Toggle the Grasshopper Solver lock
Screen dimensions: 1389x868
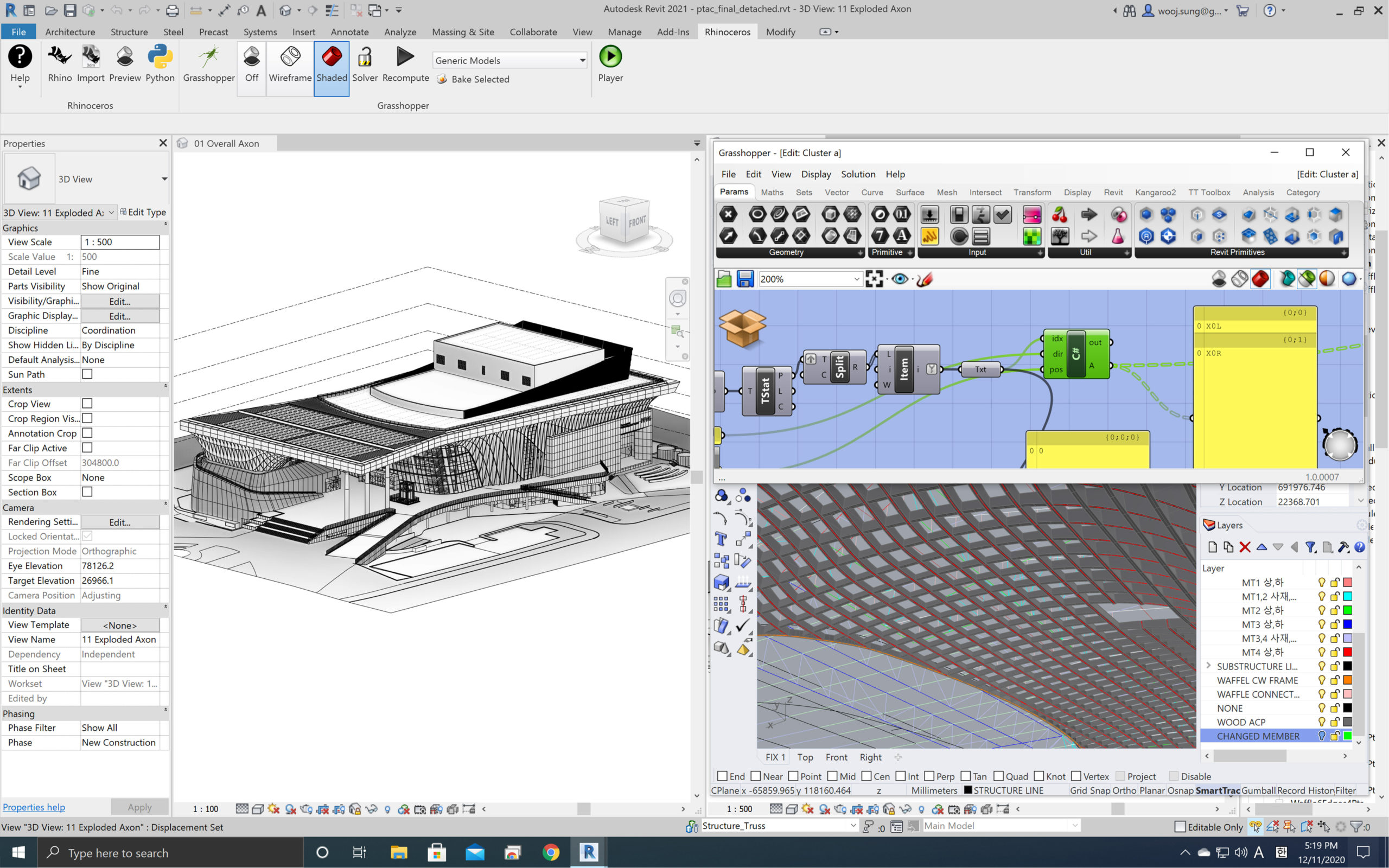tap(365, 65)
